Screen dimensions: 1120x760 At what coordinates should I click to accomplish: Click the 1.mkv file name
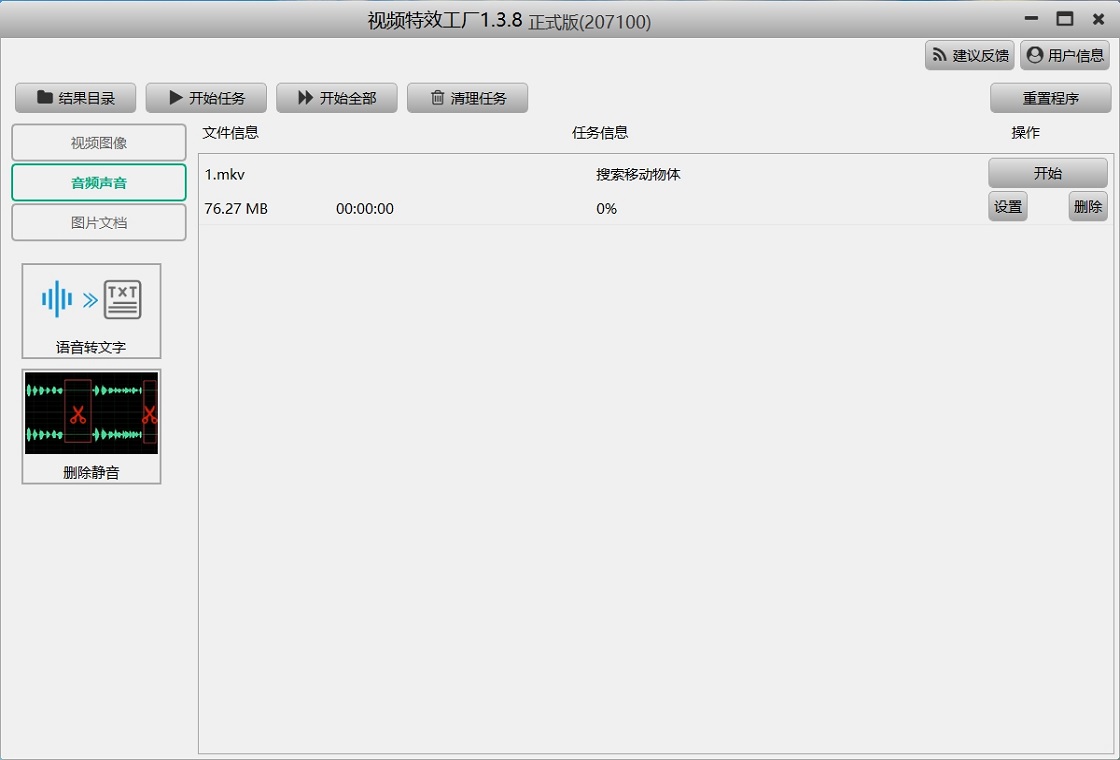(225, 174)
